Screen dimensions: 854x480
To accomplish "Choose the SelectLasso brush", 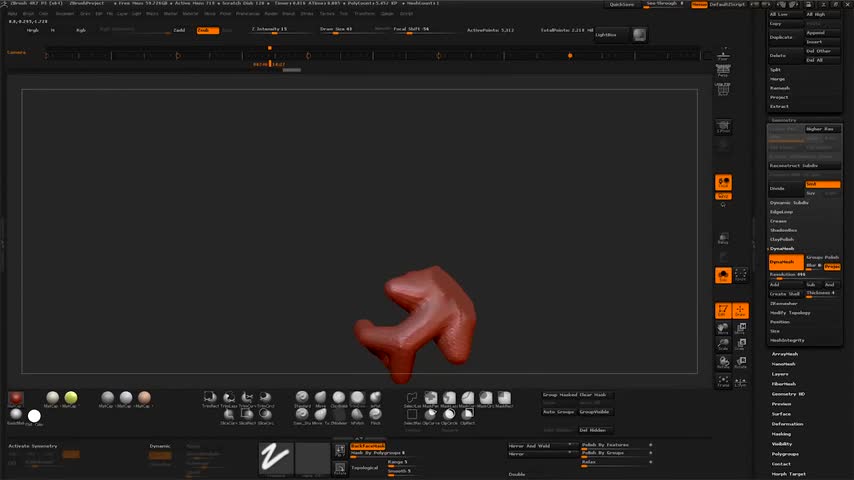I will (412, 398).
